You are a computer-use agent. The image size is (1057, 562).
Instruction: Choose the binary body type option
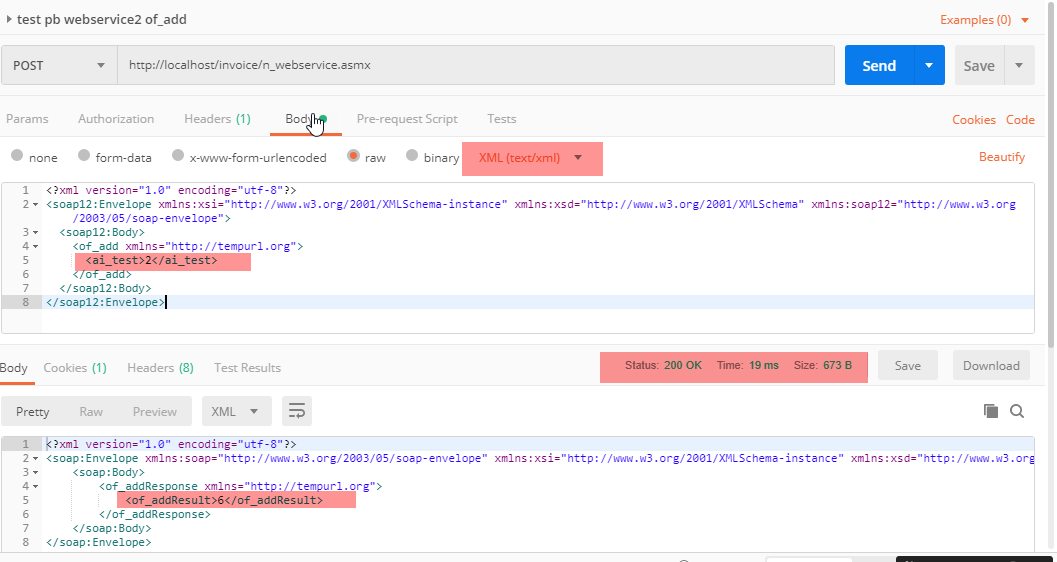coord(412,157)
